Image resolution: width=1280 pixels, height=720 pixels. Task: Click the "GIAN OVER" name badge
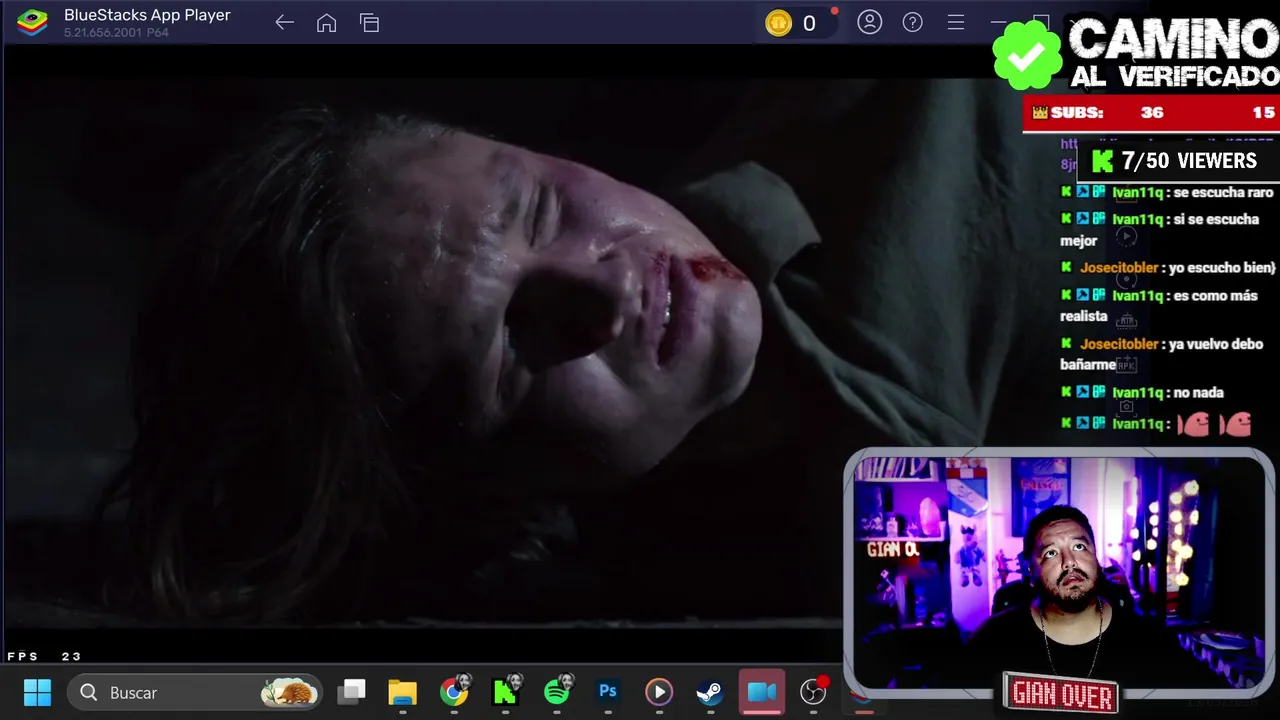tap(1060, 692)
